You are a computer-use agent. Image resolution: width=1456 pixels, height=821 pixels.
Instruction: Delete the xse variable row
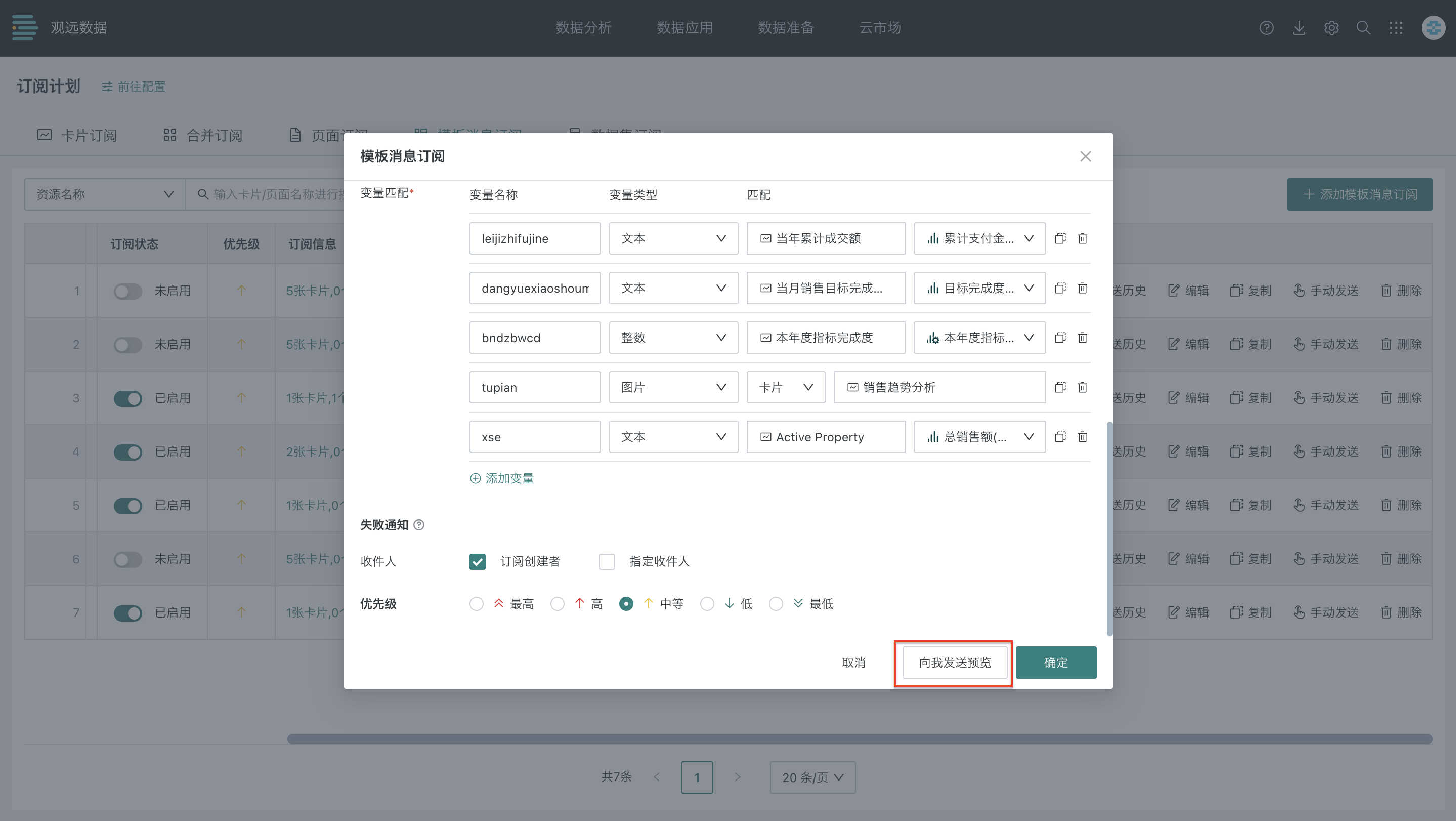[x=1082, y=437]
